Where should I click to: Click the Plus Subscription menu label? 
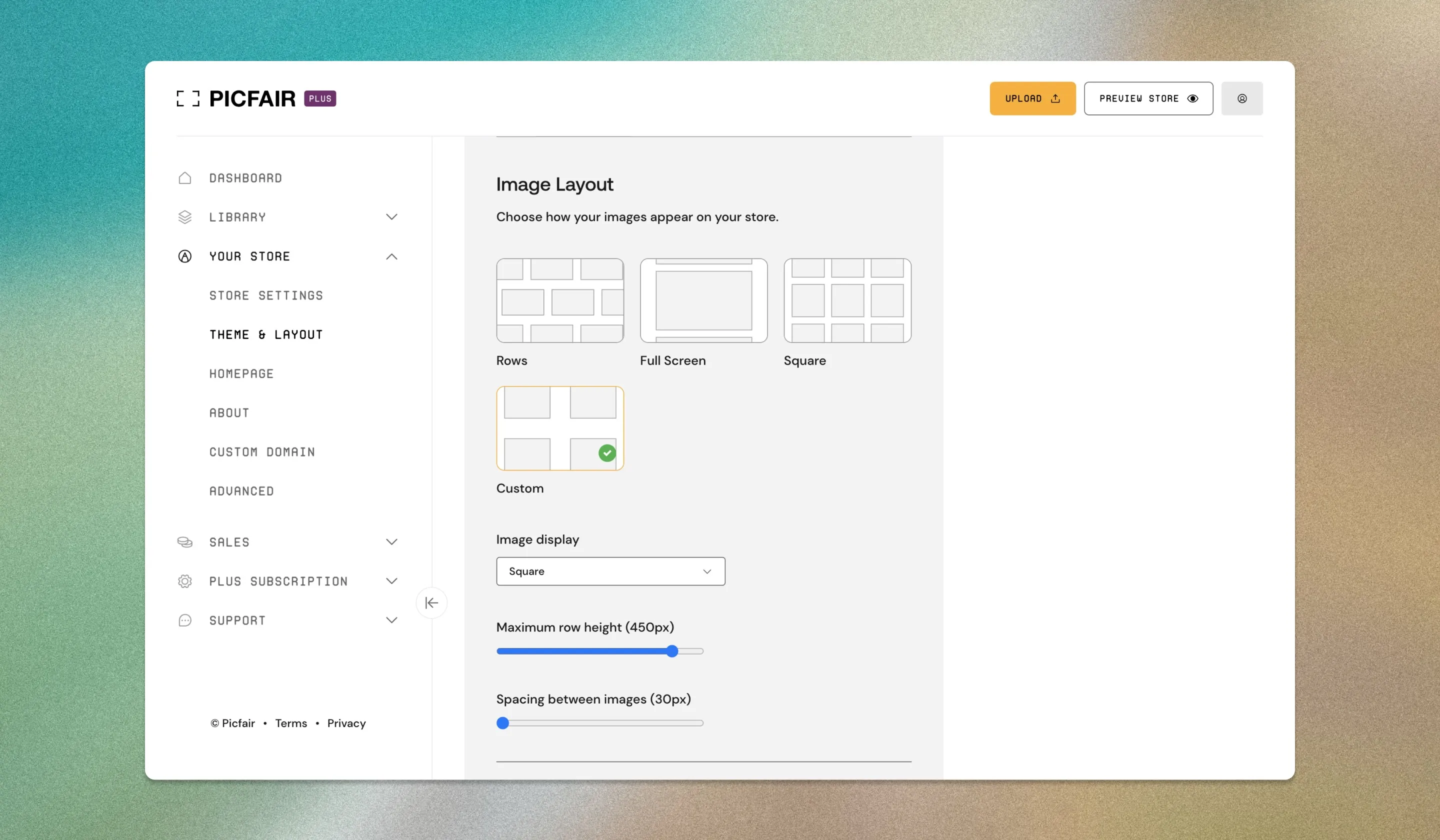pos(278,581)
